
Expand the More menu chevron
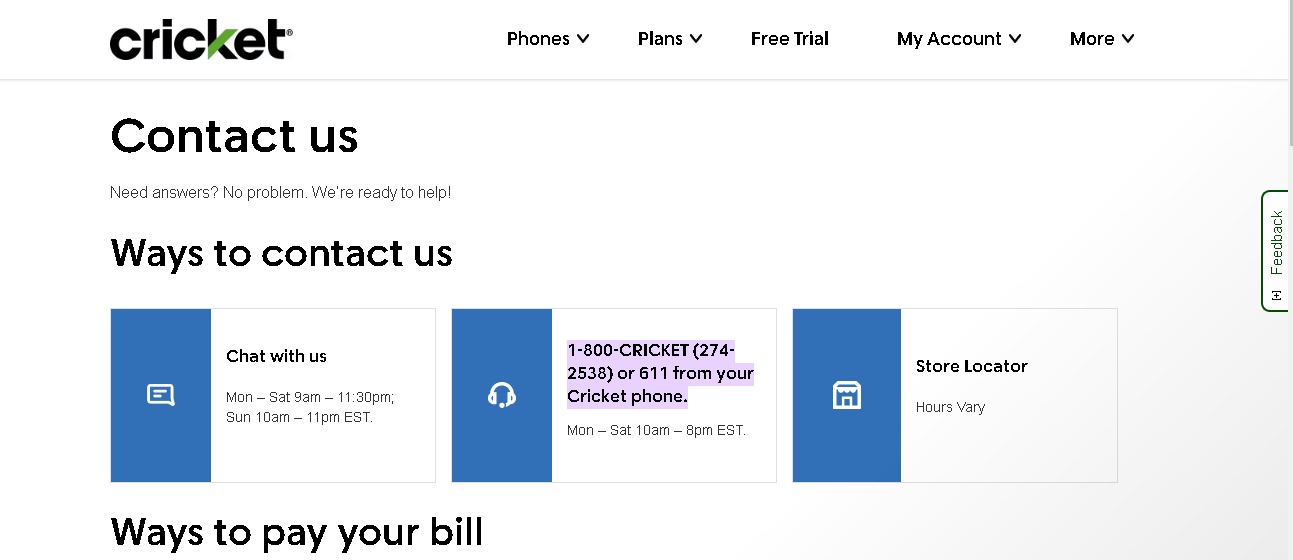[1128, 38]
